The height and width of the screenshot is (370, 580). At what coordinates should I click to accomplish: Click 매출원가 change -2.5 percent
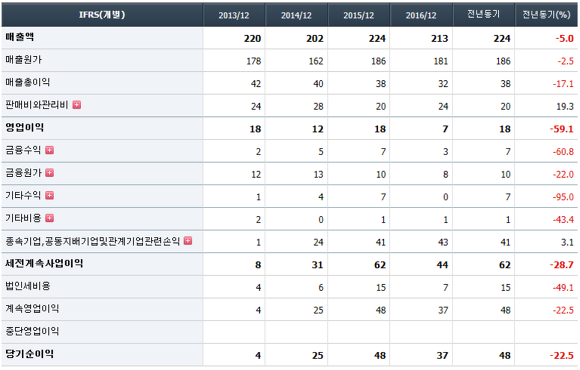pos(566,61)
